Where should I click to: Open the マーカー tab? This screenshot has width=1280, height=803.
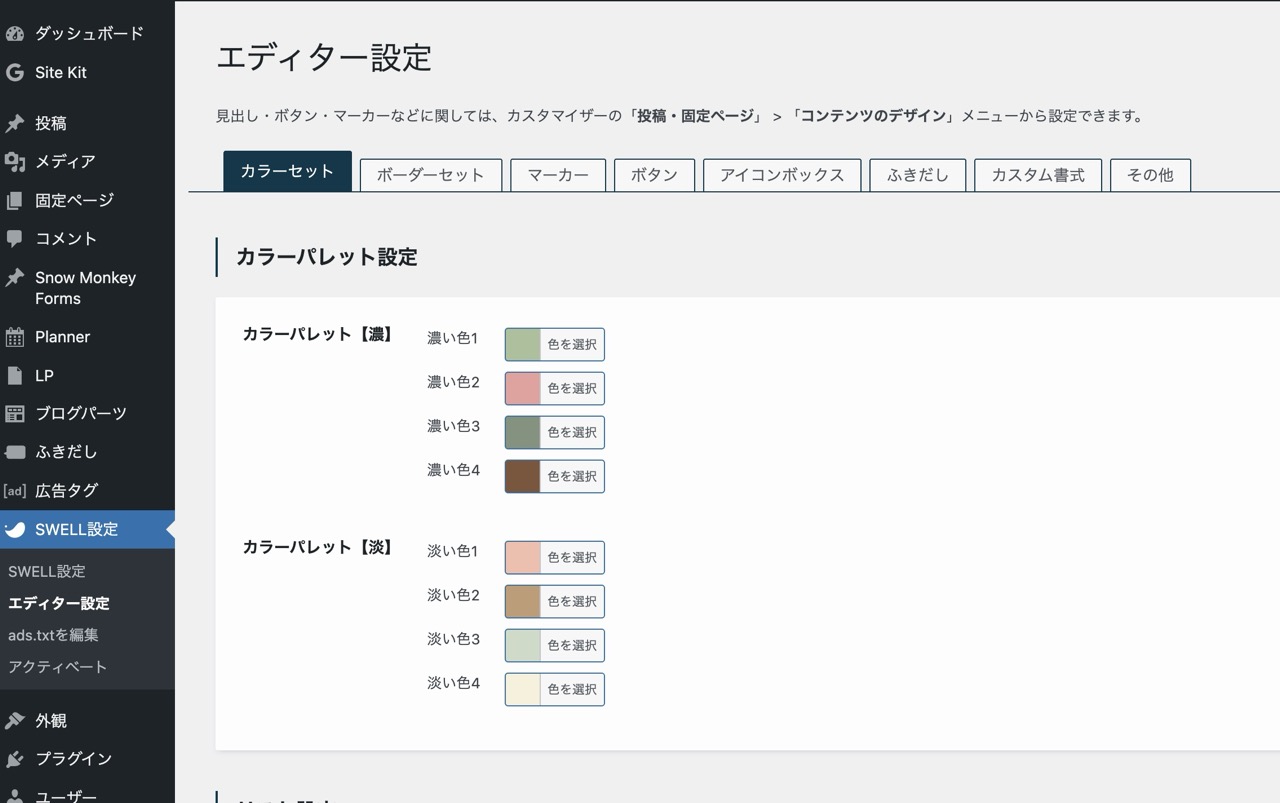tap(558, 175)
